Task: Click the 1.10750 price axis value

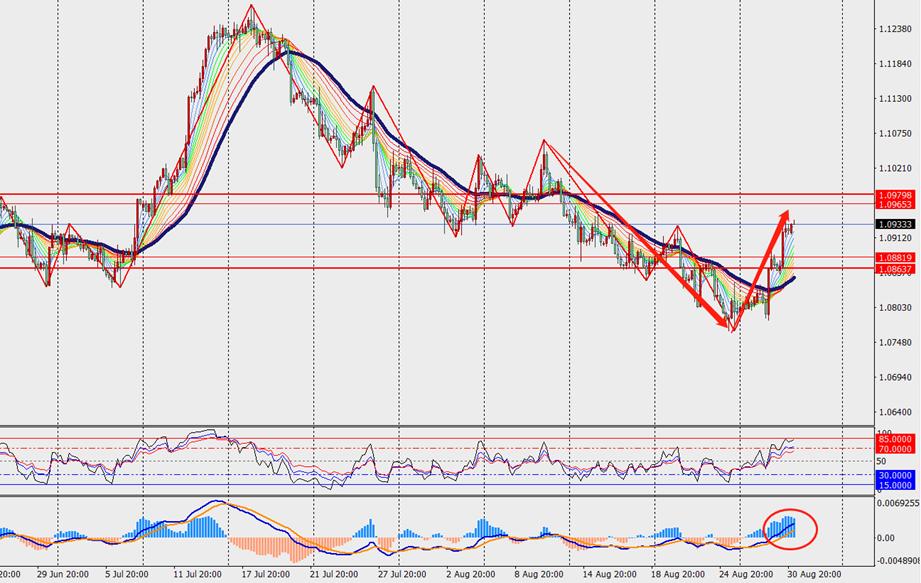Action: pos(896,133)
